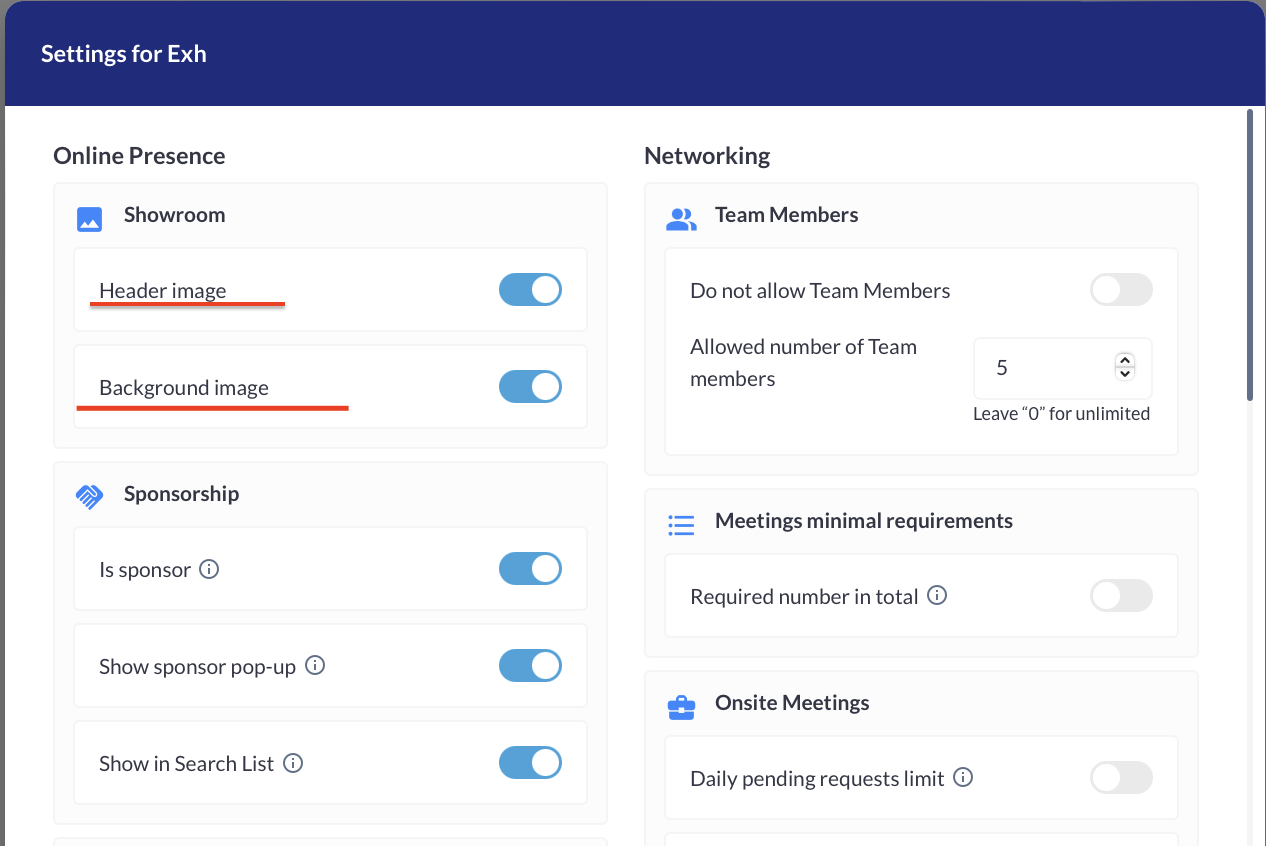1266x846 pixels.
Task: Enable Required number in total toggle
Action: tap(1121, 597)
